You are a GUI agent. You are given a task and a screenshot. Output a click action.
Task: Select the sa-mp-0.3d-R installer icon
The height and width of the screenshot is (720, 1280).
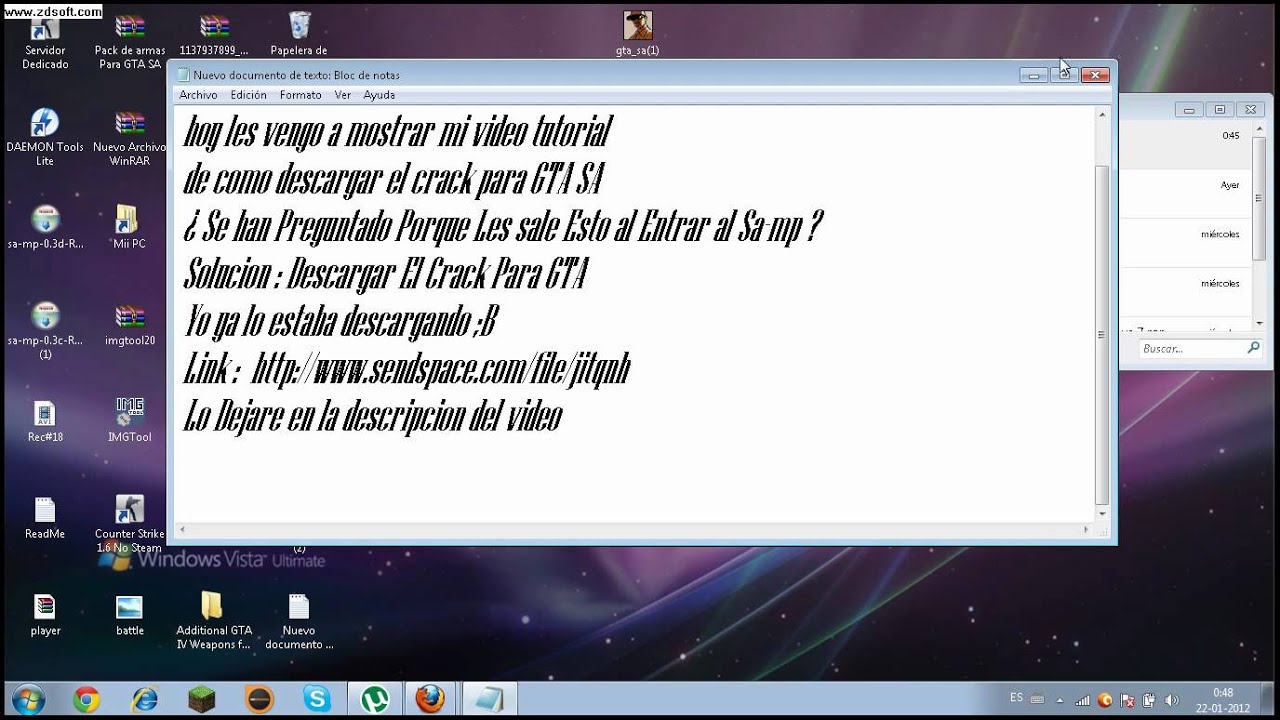45,227
